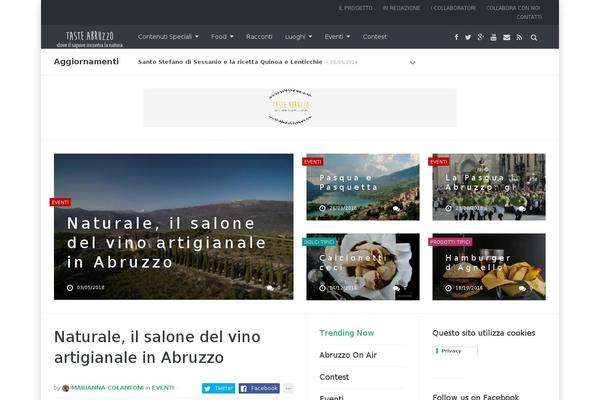Click the Taste Abruzzo banner image

click(300, 108)
